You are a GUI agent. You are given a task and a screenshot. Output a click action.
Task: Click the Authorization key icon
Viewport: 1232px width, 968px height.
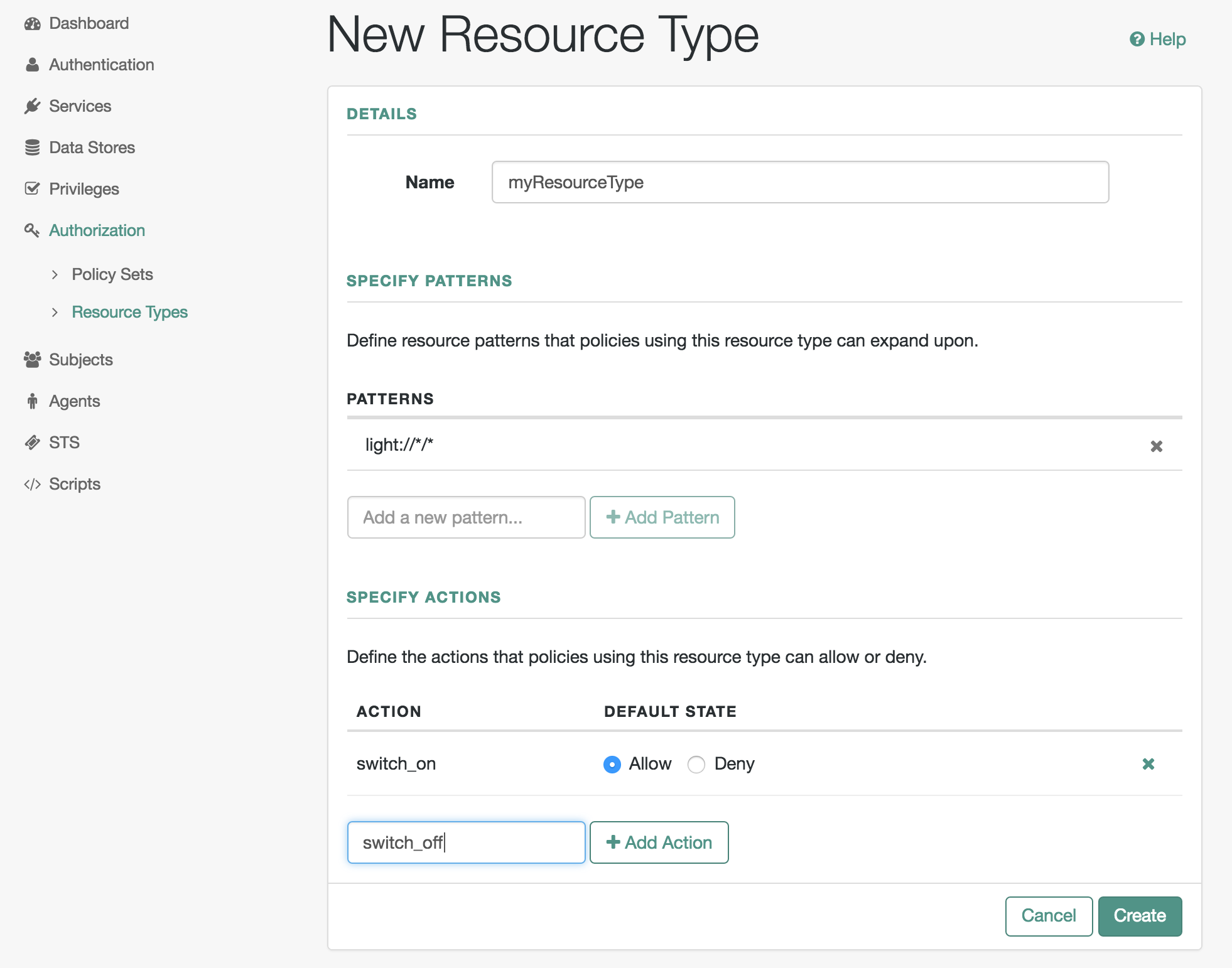[33, 230]
